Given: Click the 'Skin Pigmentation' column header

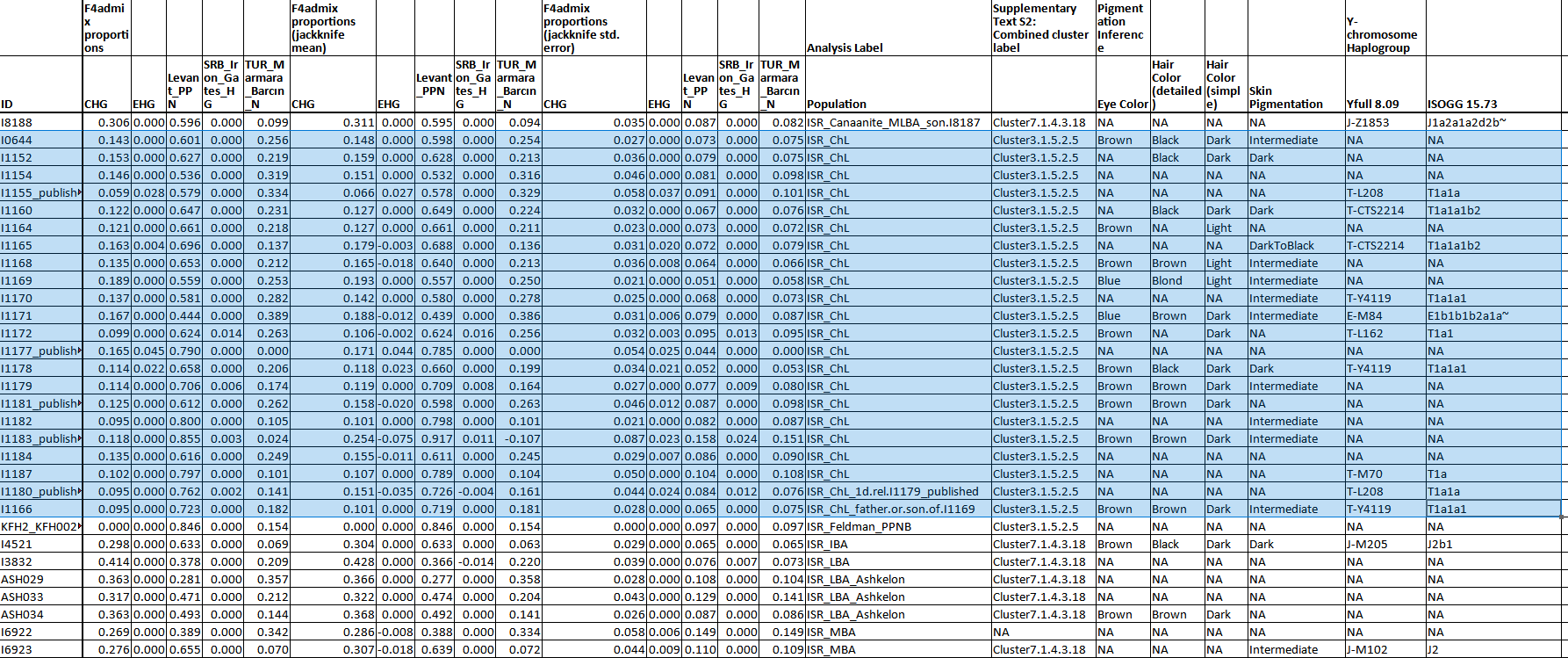Looking at the screenshot, I should (x=1296, y=85).
